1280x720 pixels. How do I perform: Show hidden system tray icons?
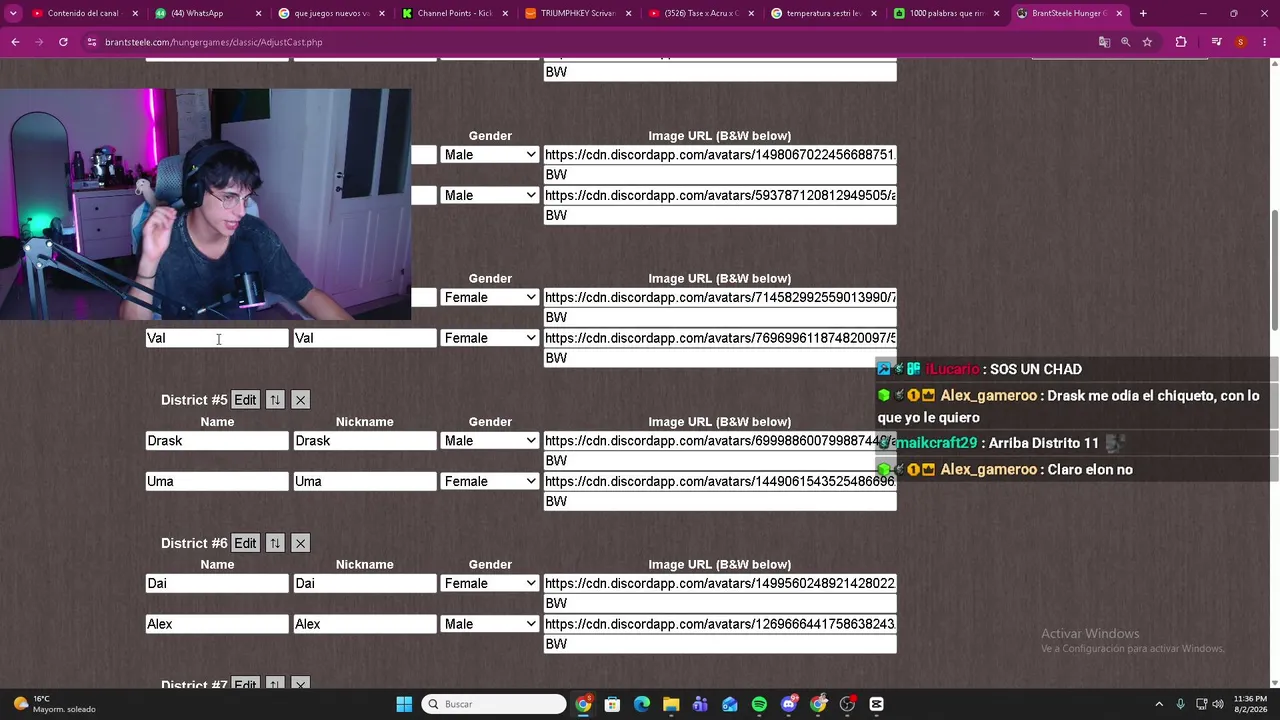point(1159,704)
